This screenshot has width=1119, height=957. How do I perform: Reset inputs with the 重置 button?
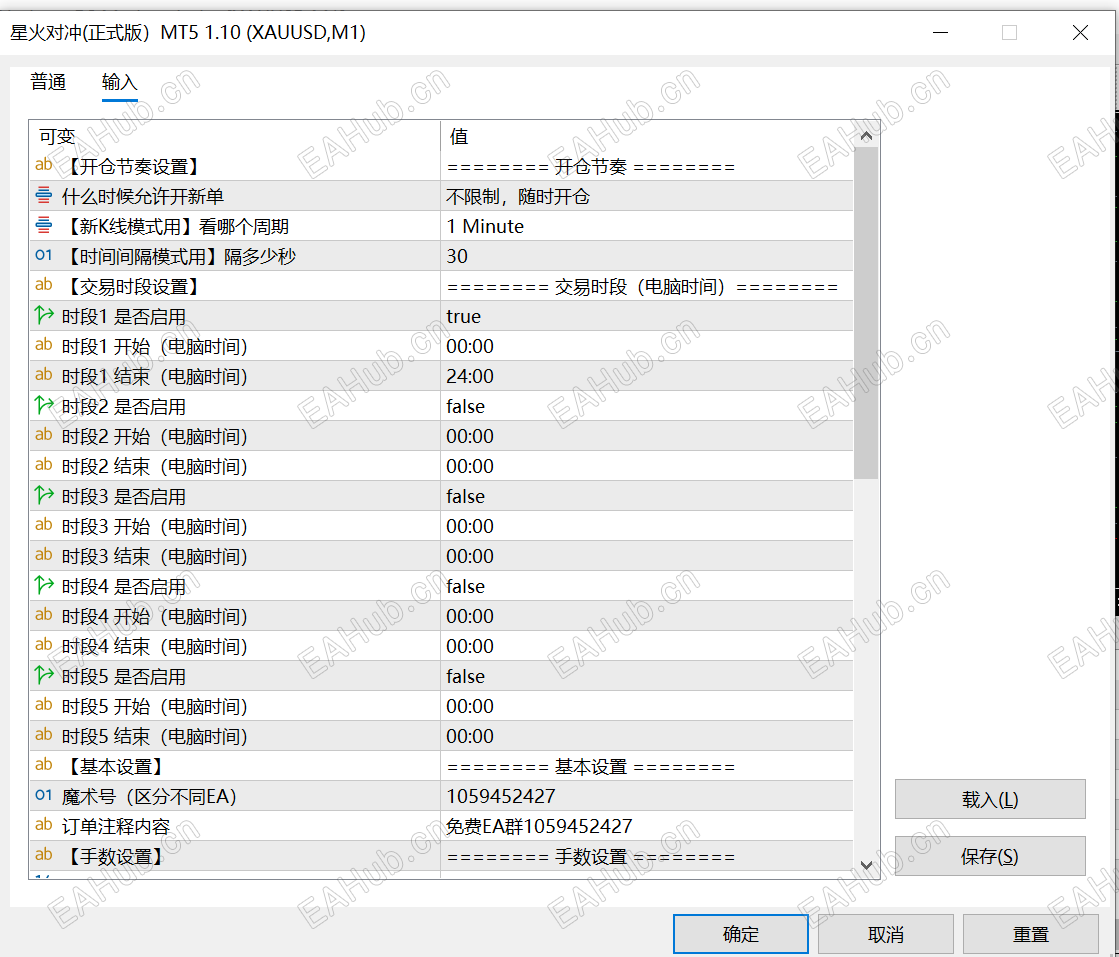click(1030, 933)
